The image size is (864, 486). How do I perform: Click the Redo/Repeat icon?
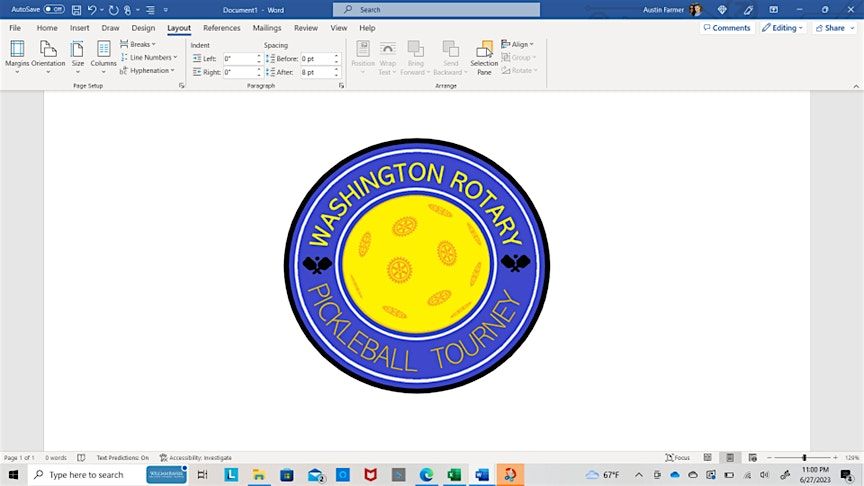[114, 10]
